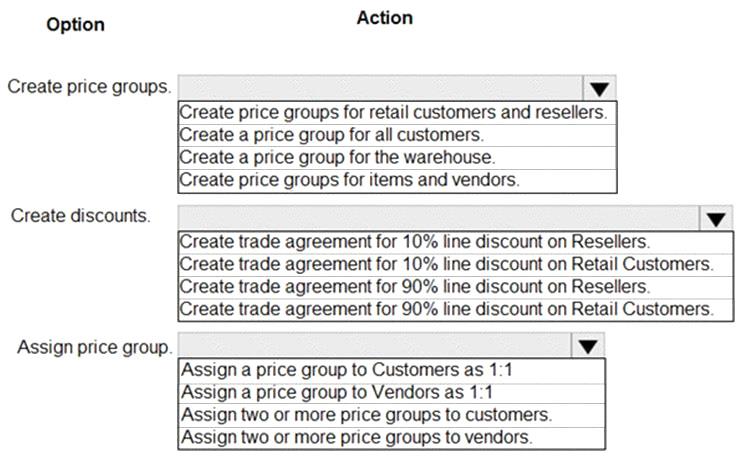The image size is (739, 457).
Task: Pick 'Create a price group for the warehouse'
Action: tap(338, 157)
